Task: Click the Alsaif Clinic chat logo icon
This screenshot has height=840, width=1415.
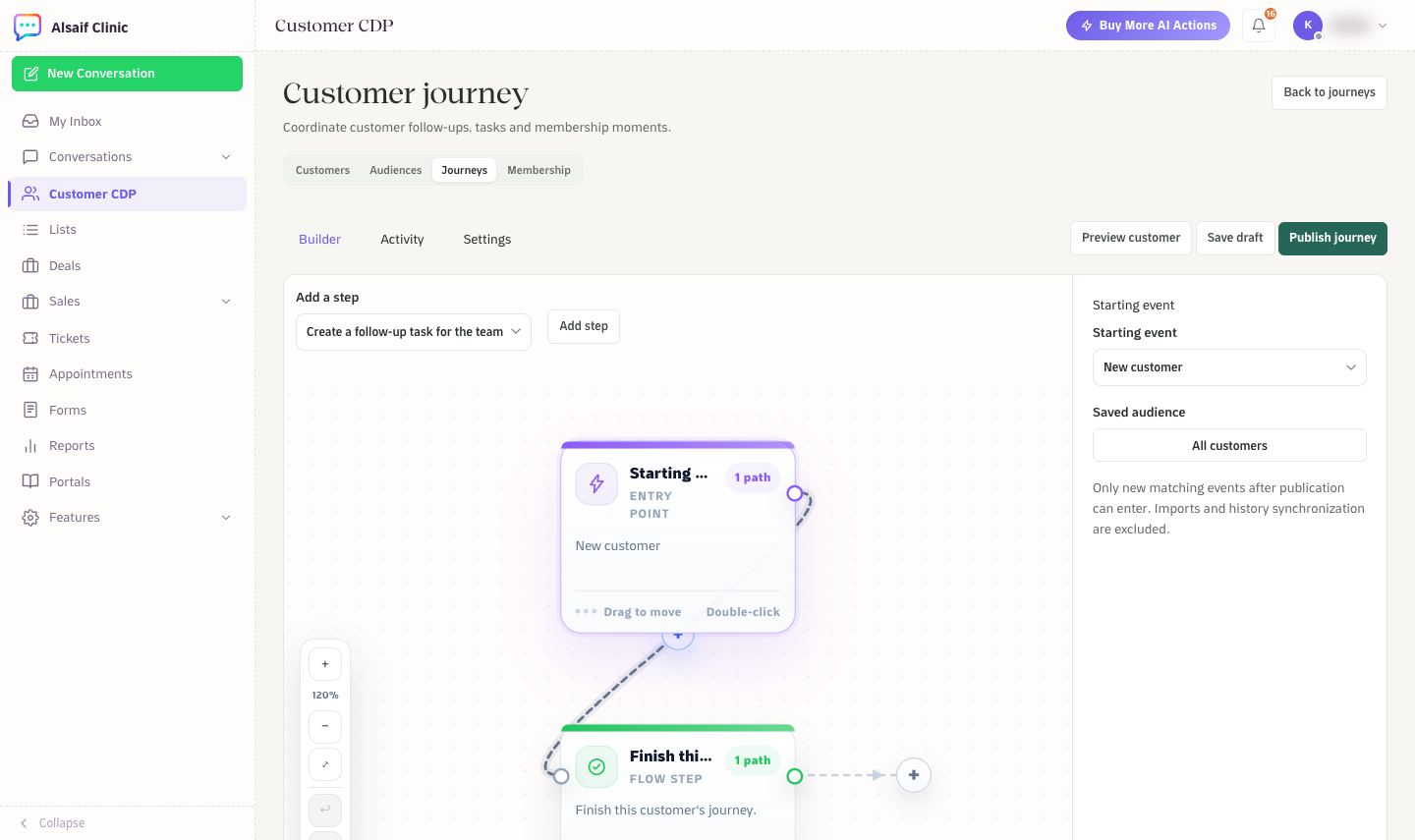Action: point(28,27)
